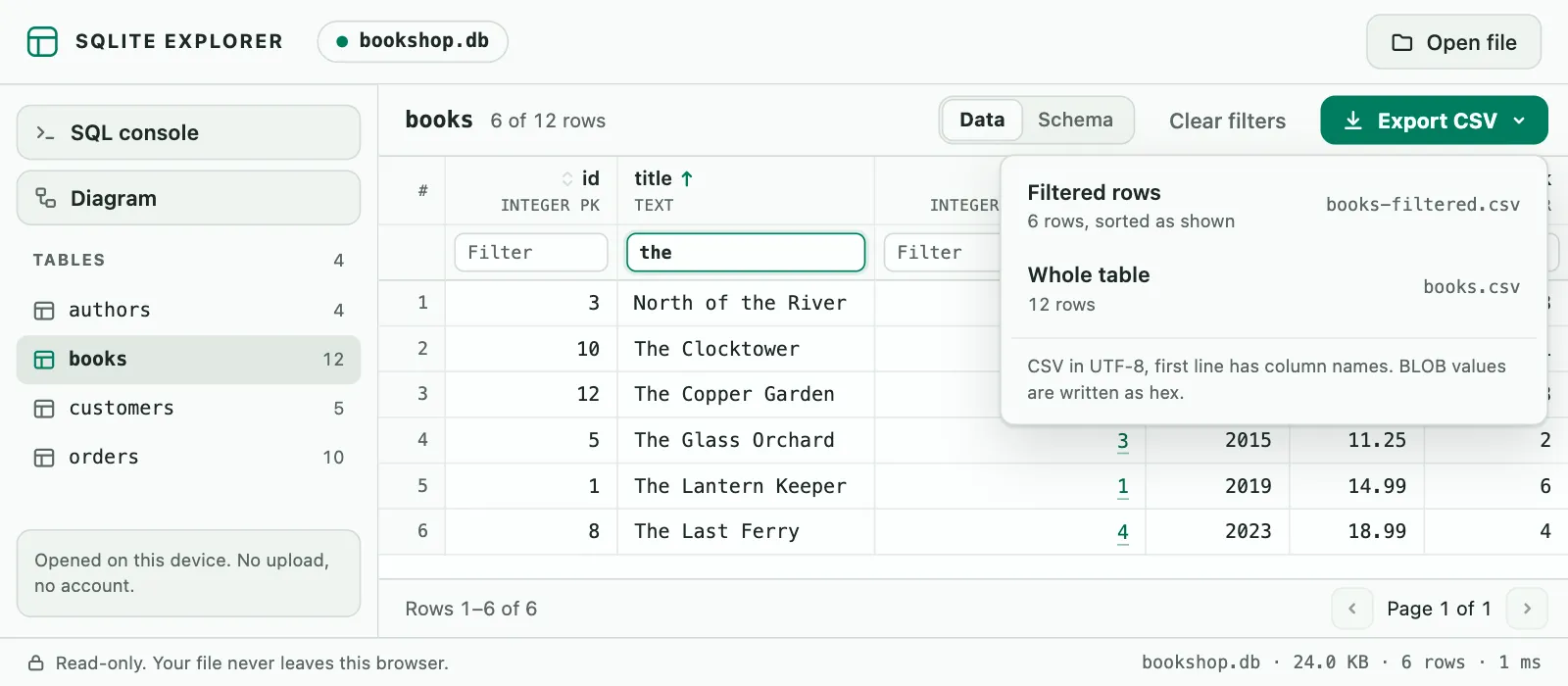Click the SQL console prompt icon
This screenshot has width=1568, height=686.
click(45, 132)
